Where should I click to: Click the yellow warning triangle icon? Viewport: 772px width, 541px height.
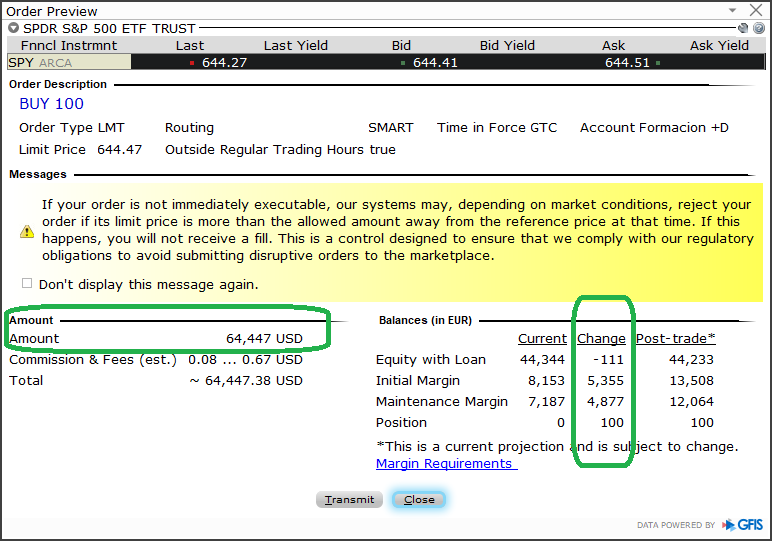(x=27, y=231)
